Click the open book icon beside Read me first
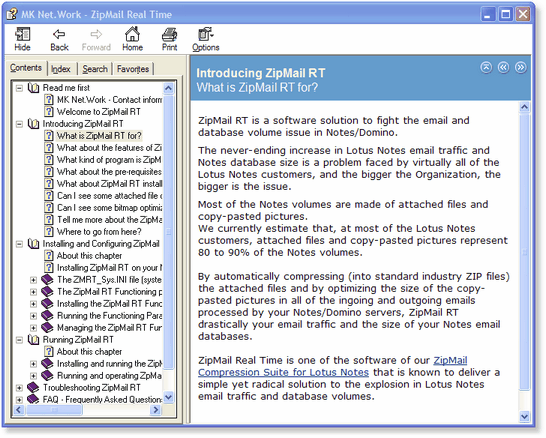The image size is (546, 438). click(33, 88)
